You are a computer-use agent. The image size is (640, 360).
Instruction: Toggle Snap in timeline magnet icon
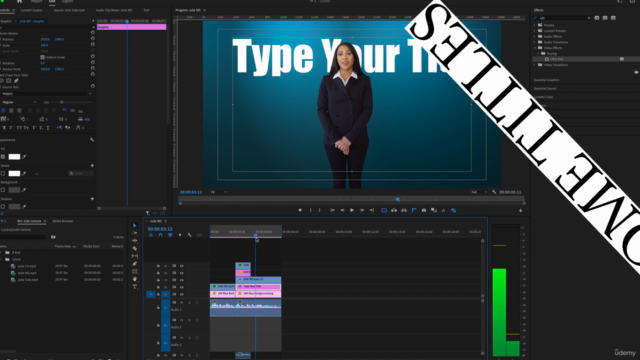[160, 235]
